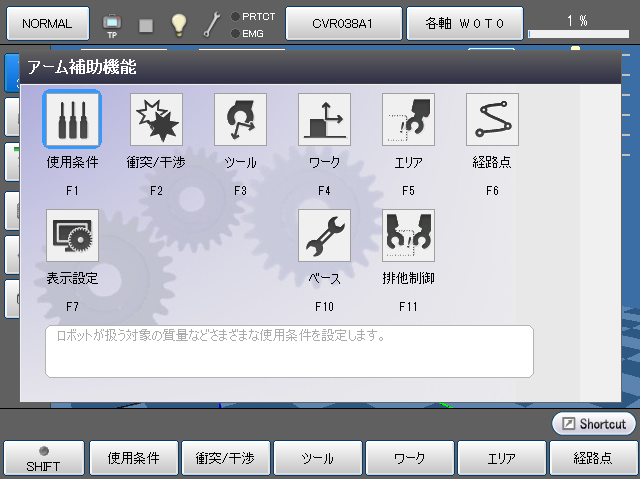This screenshot has width=642, height=480.
Task: Open the 各軸 W O T O coordinate selector
Action: (x=464, y=23)
